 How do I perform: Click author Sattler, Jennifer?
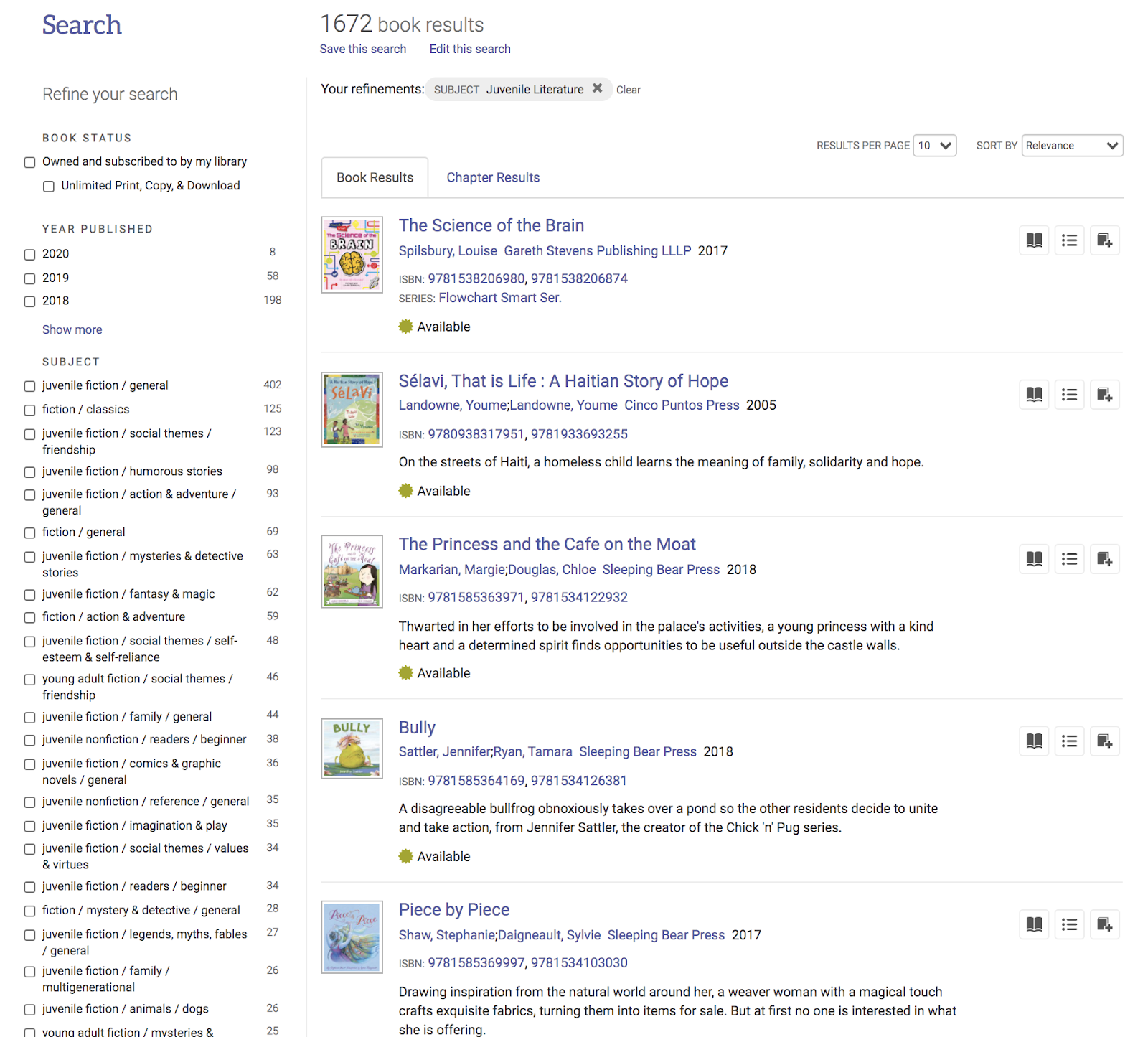point(444,752)
